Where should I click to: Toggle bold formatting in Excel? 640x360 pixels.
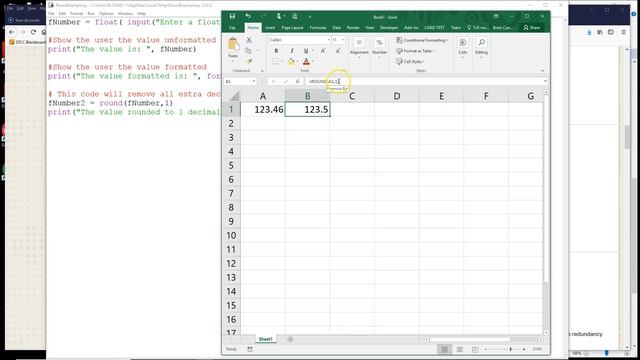pyautogui.click(x=276, y=51)
